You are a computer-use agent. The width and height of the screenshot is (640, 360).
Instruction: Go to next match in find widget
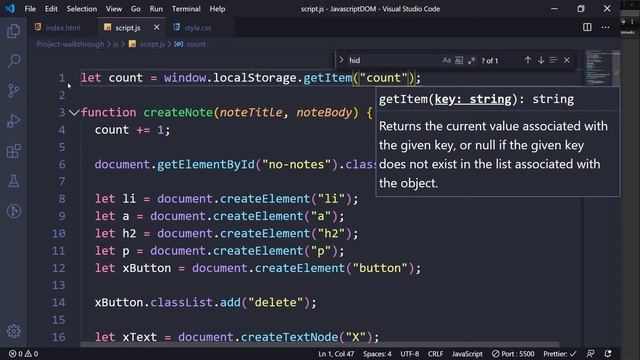point(541,60)
